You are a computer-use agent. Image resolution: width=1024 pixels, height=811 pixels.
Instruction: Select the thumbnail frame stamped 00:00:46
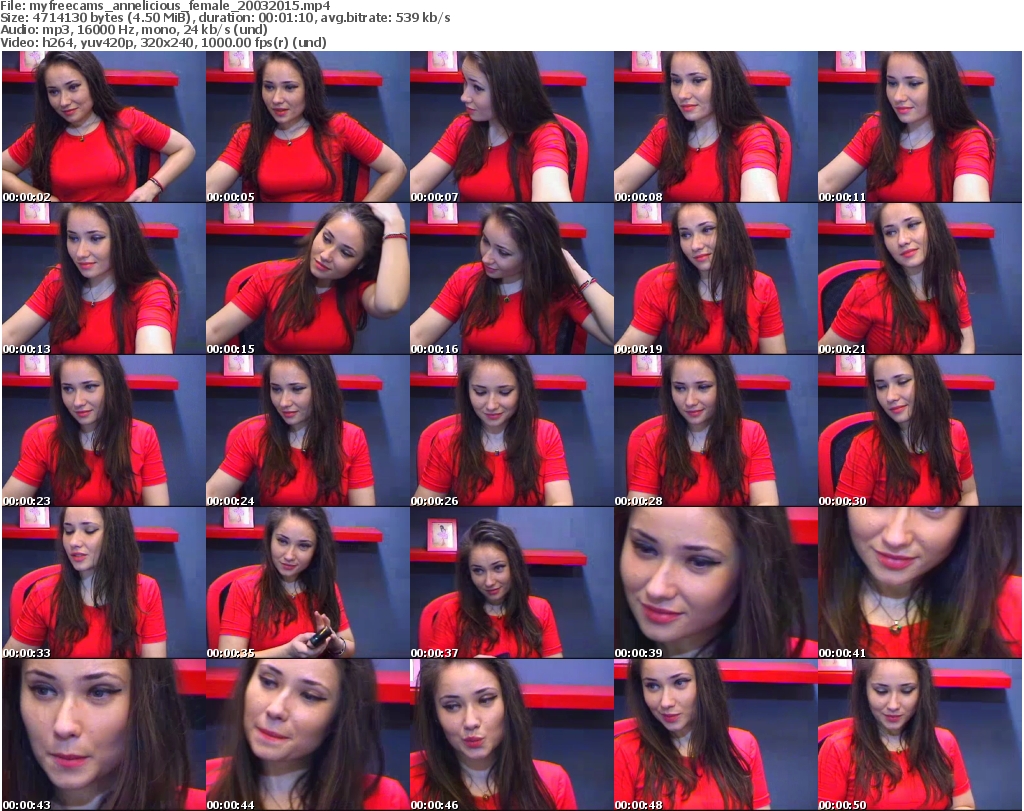[511, 735]
